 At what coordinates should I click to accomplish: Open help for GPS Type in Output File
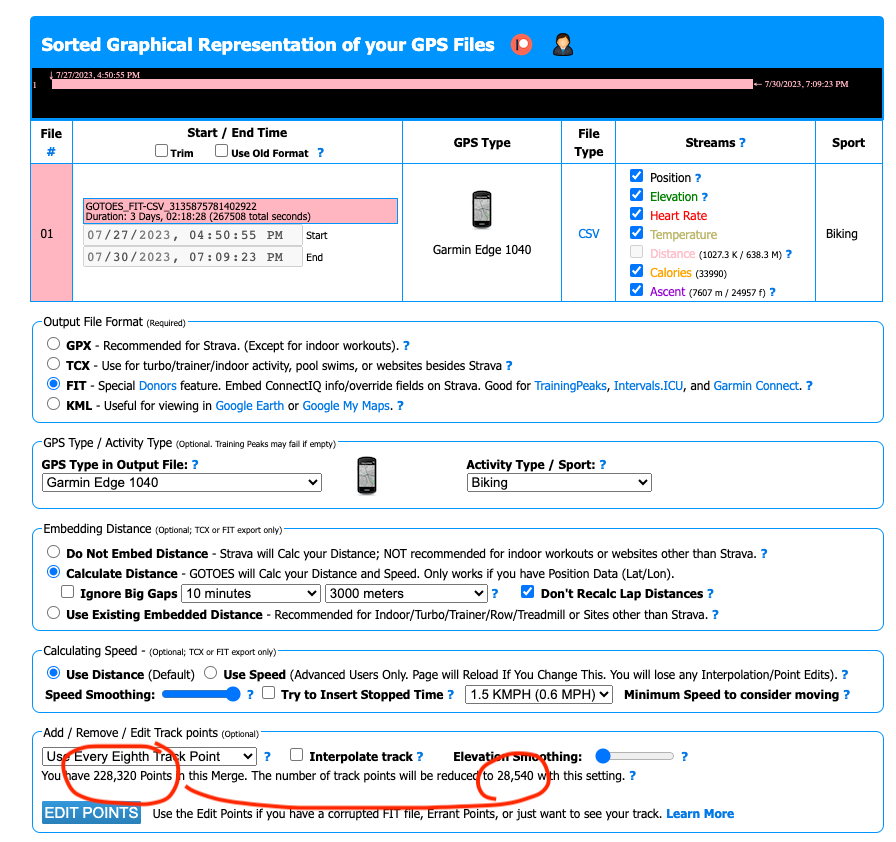coord(195,465)
